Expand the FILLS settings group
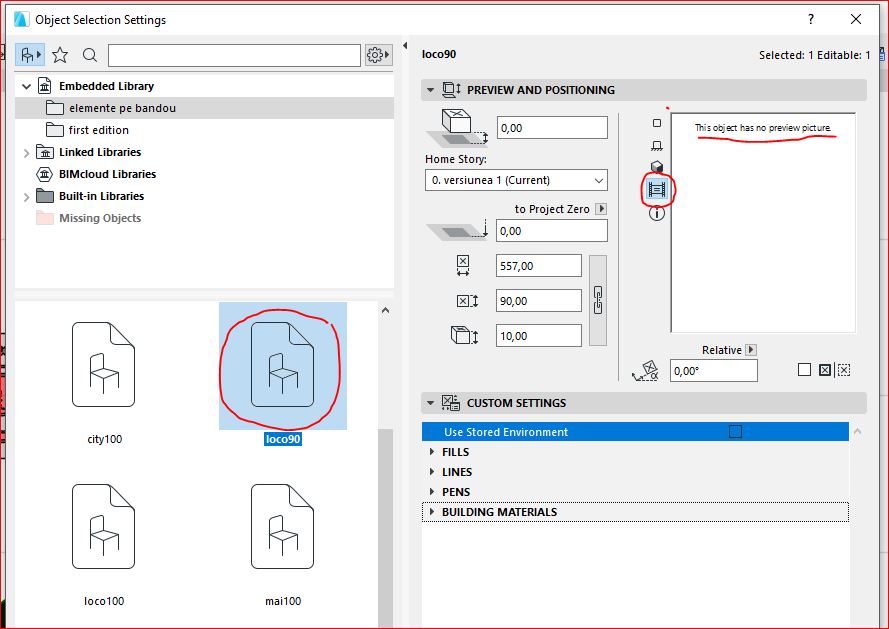Image resolution: width=889 pixels, height=629 pixels. point(432,452)
